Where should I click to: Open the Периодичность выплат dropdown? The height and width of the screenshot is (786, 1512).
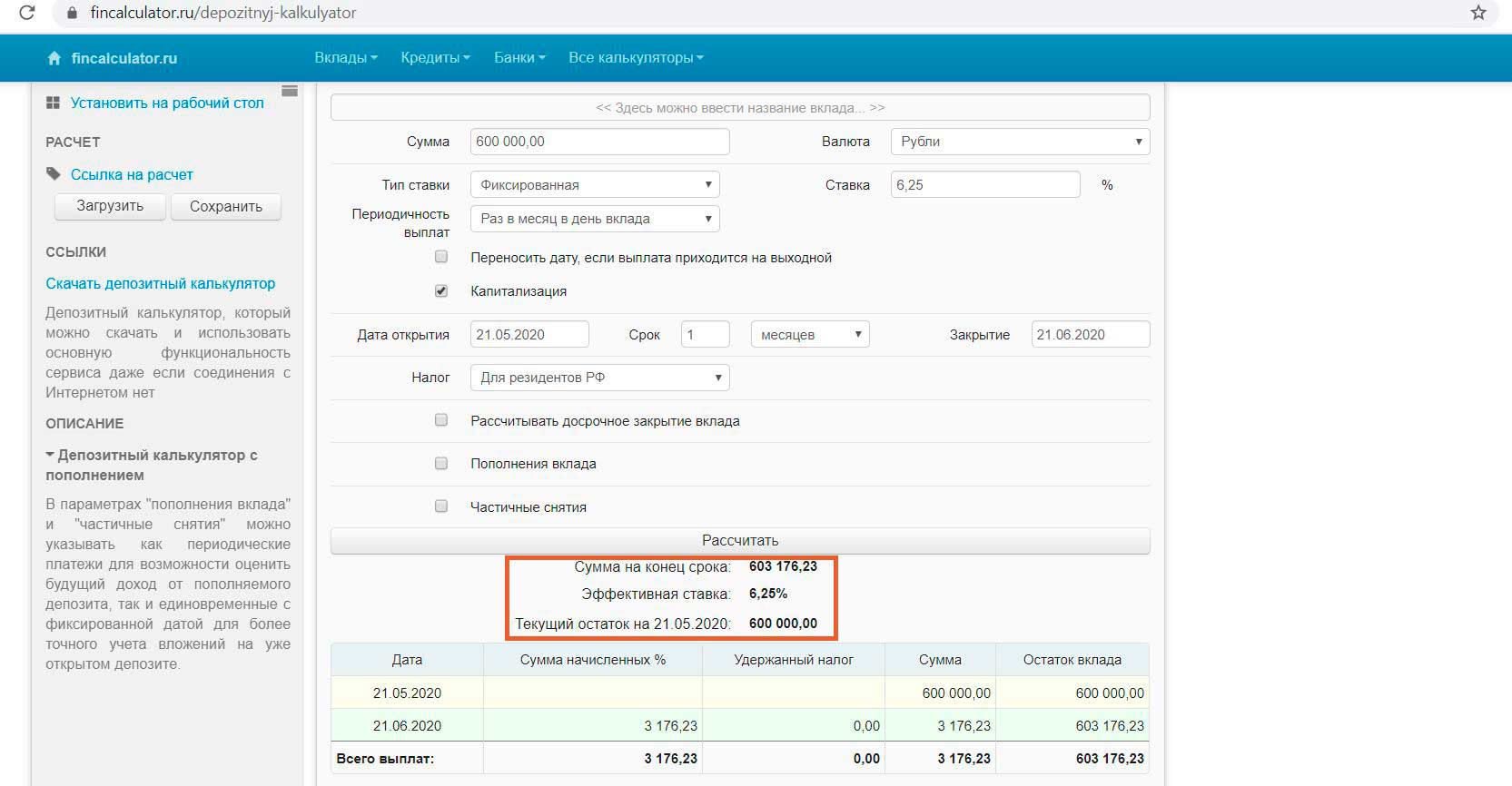click(595, 219)
